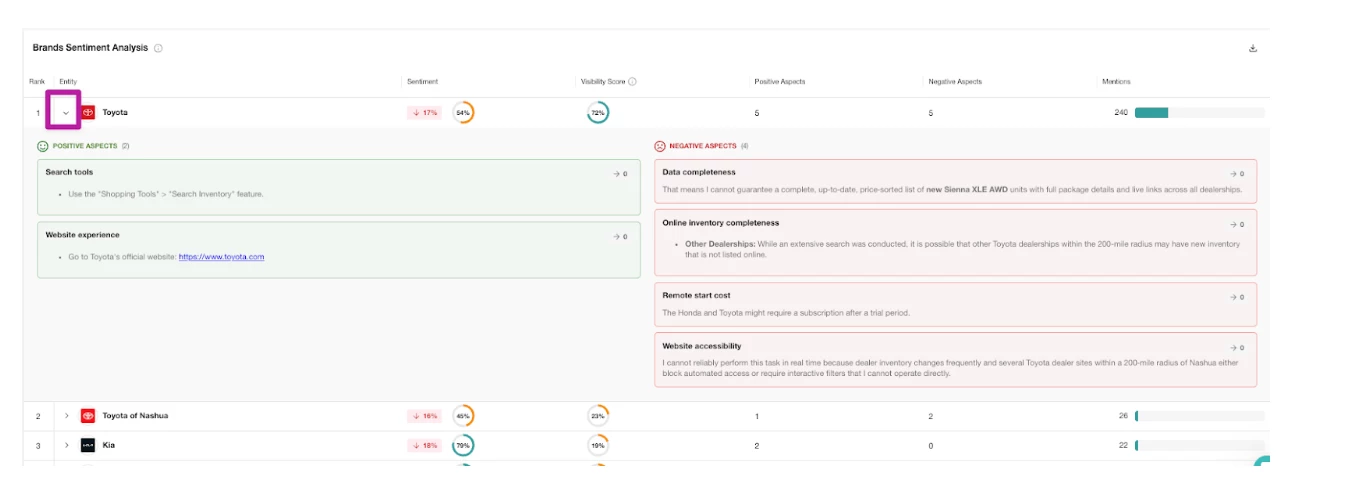The image size is (1354, 504).
Task: Click Toyota of Nashua's 23% visibility ring
Action: 598,416
